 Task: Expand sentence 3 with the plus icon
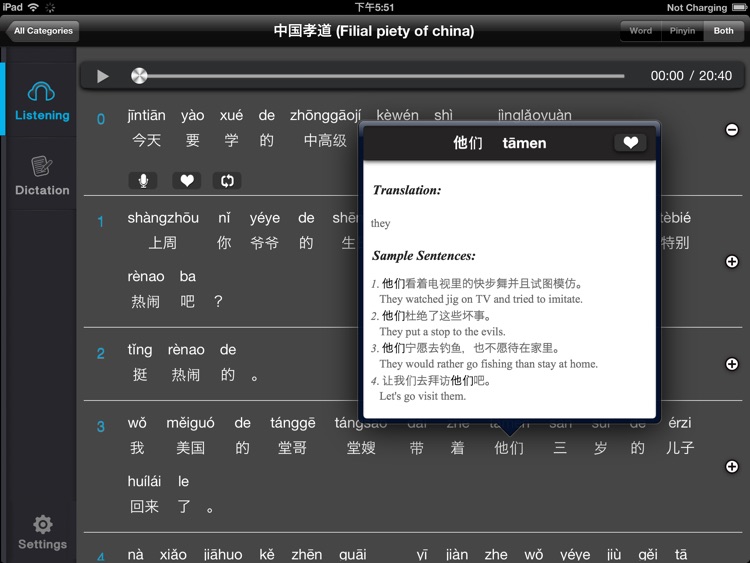coord(732,466)
